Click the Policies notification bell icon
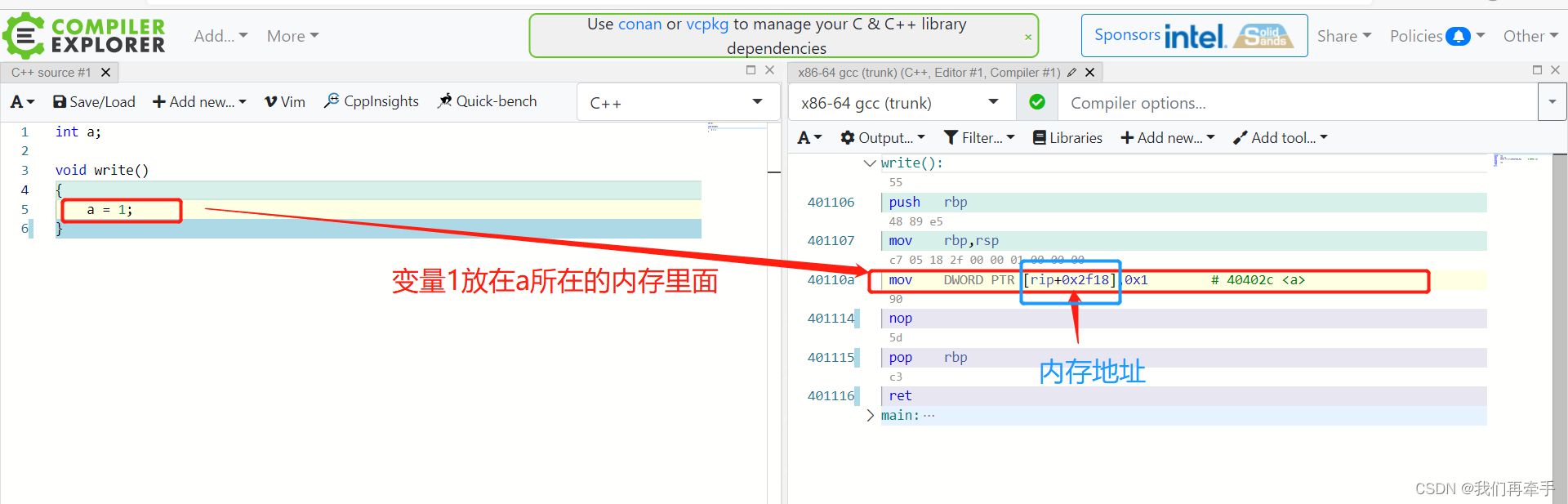The image size is (1568, 504). pyautogui.click(x=1458, y=36)
